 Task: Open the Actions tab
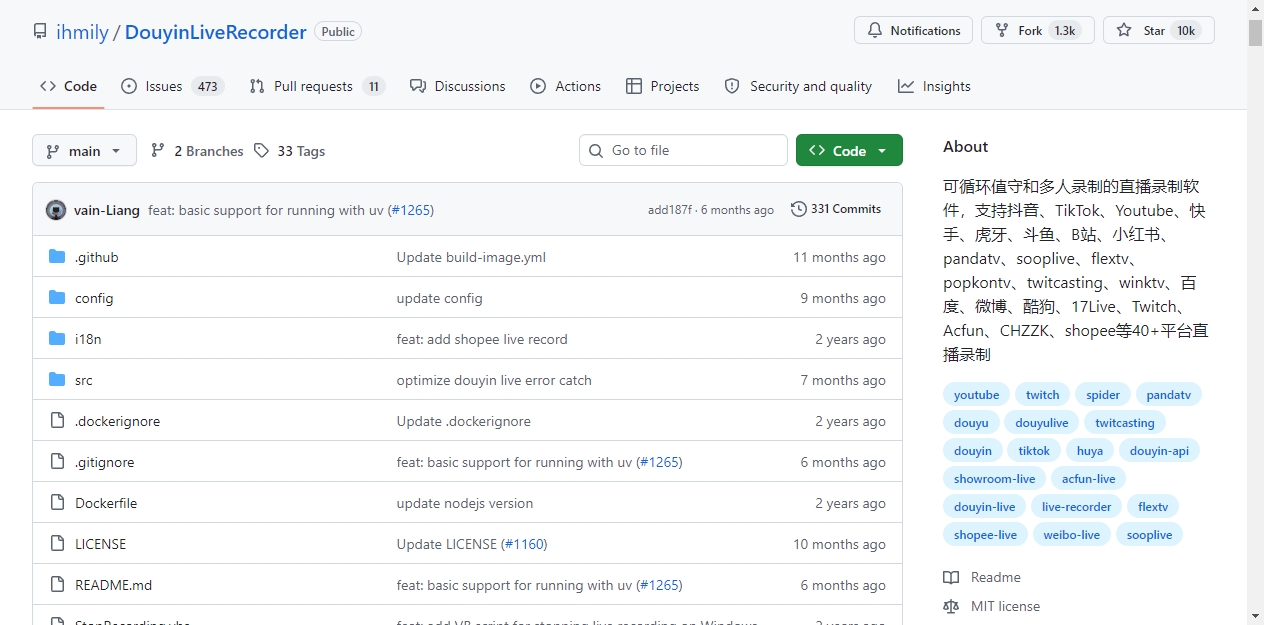coord(566,86)
